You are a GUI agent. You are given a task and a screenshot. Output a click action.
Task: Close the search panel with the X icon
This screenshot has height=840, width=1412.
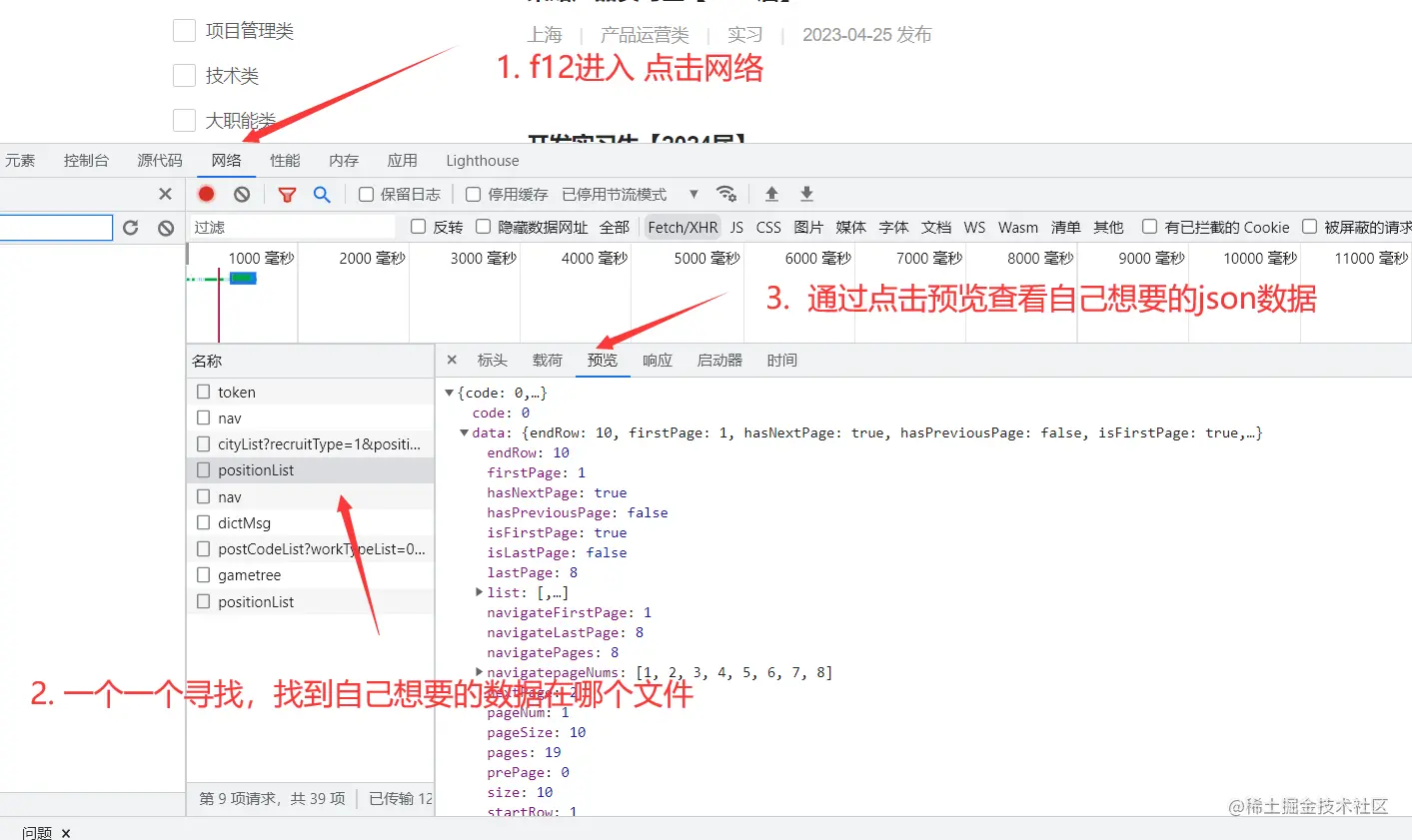(x=165, y=194)
